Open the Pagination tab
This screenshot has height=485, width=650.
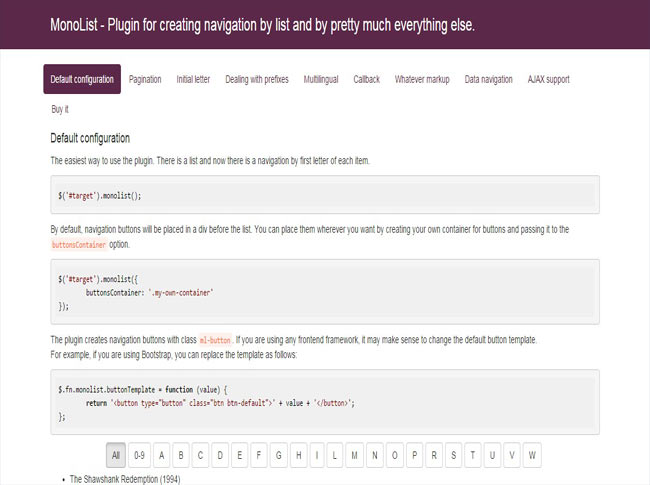(145, 79)
